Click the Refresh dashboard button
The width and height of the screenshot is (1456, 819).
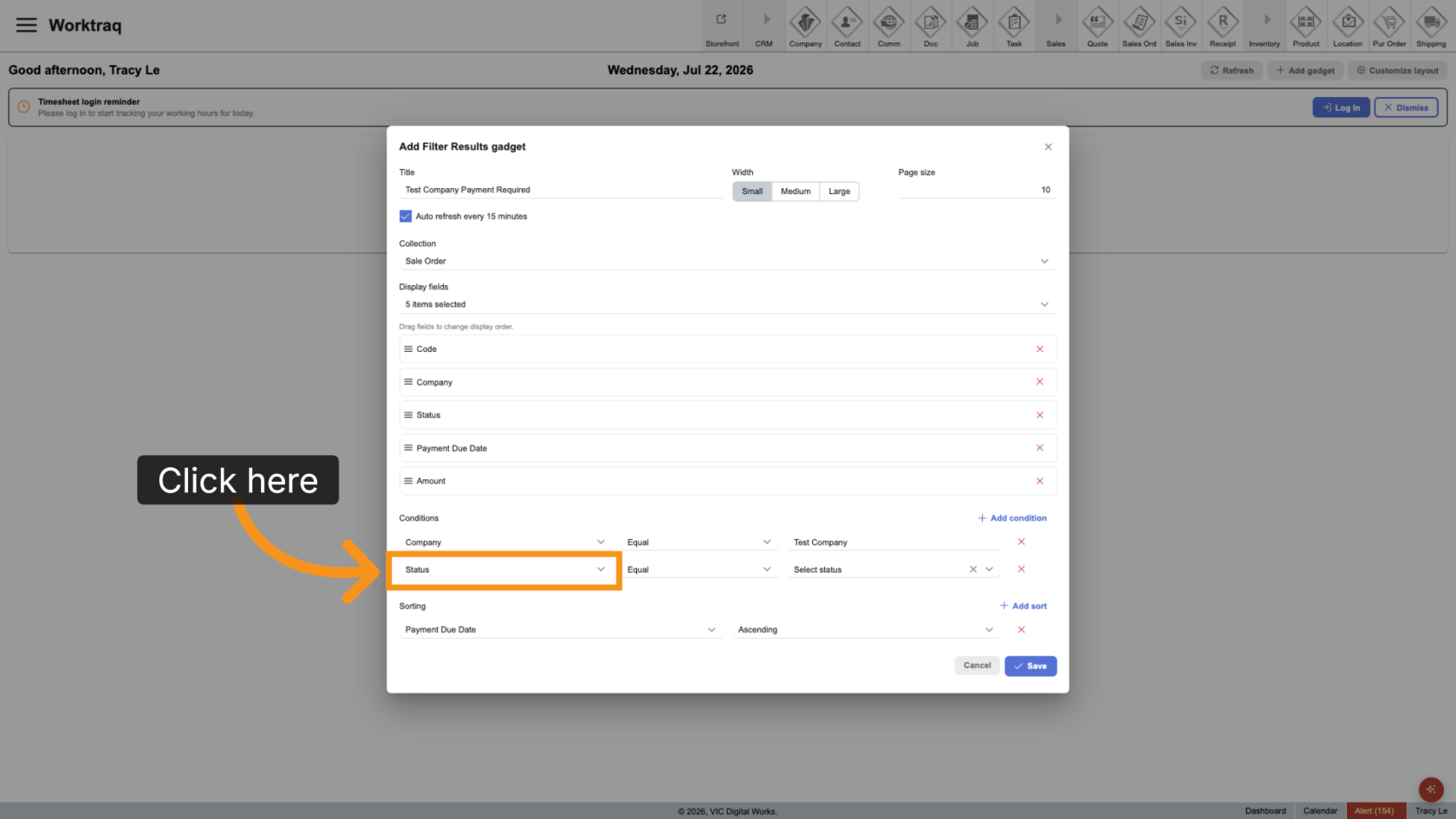[1232, 70]
